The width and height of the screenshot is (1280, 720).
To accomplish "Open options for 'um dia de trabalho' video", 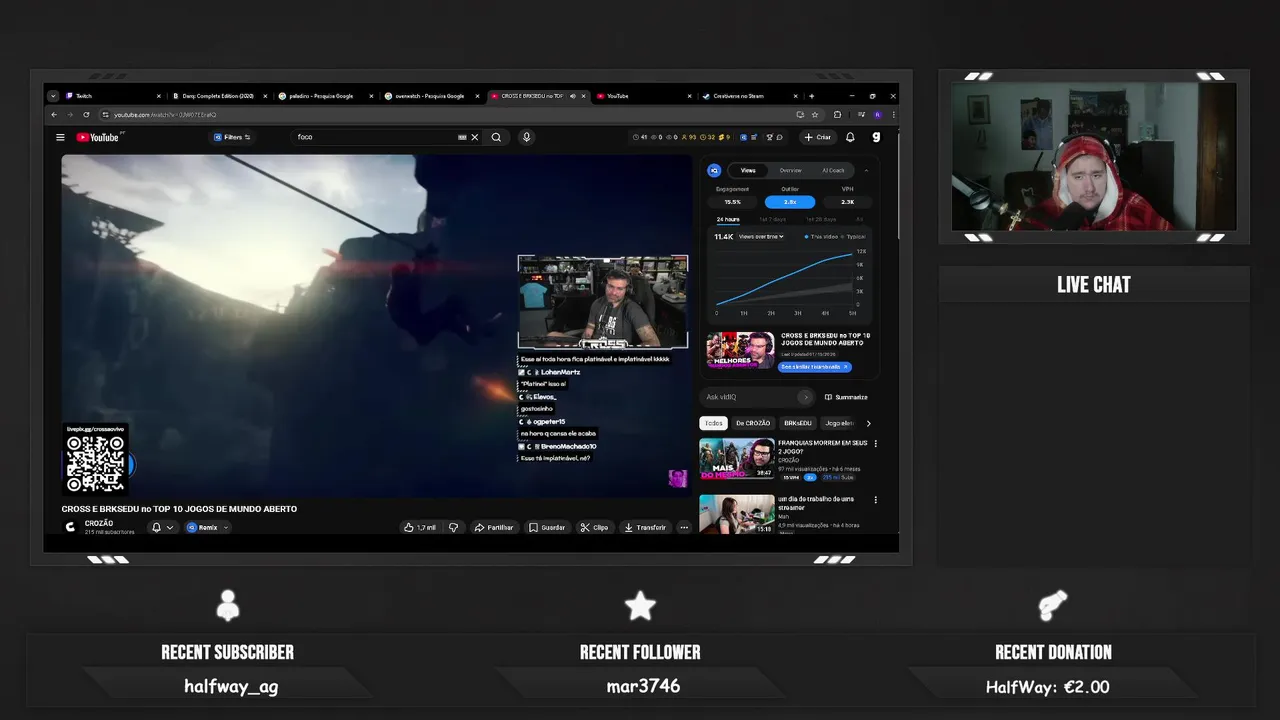I will point(875,500).
